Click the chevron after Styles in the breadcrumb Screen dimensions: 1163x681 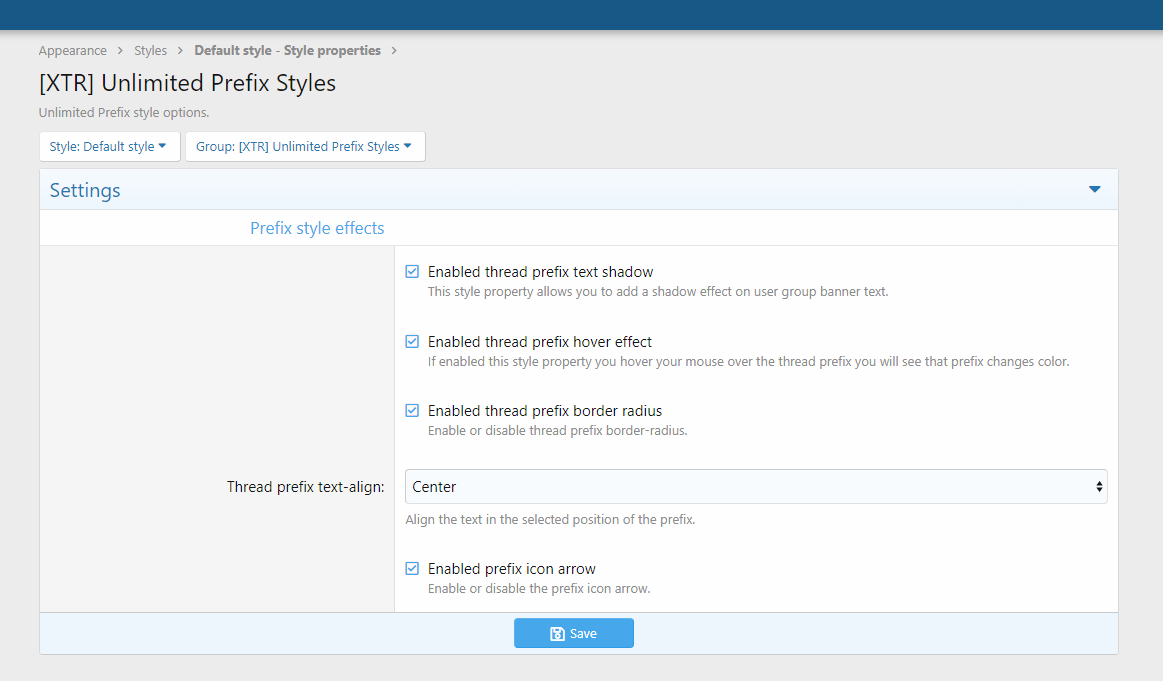click(180, 50)
